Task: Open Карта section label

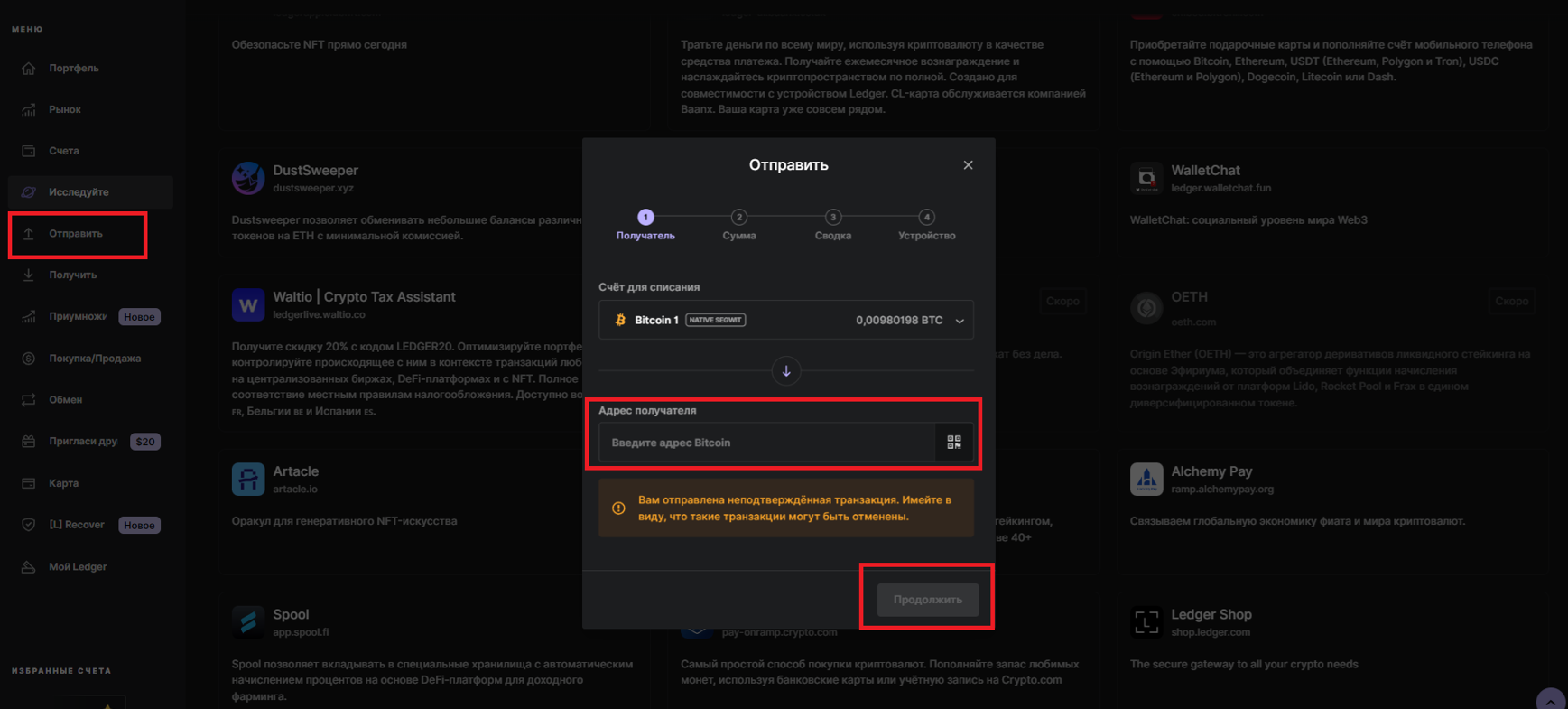Action: pos(63,483)
